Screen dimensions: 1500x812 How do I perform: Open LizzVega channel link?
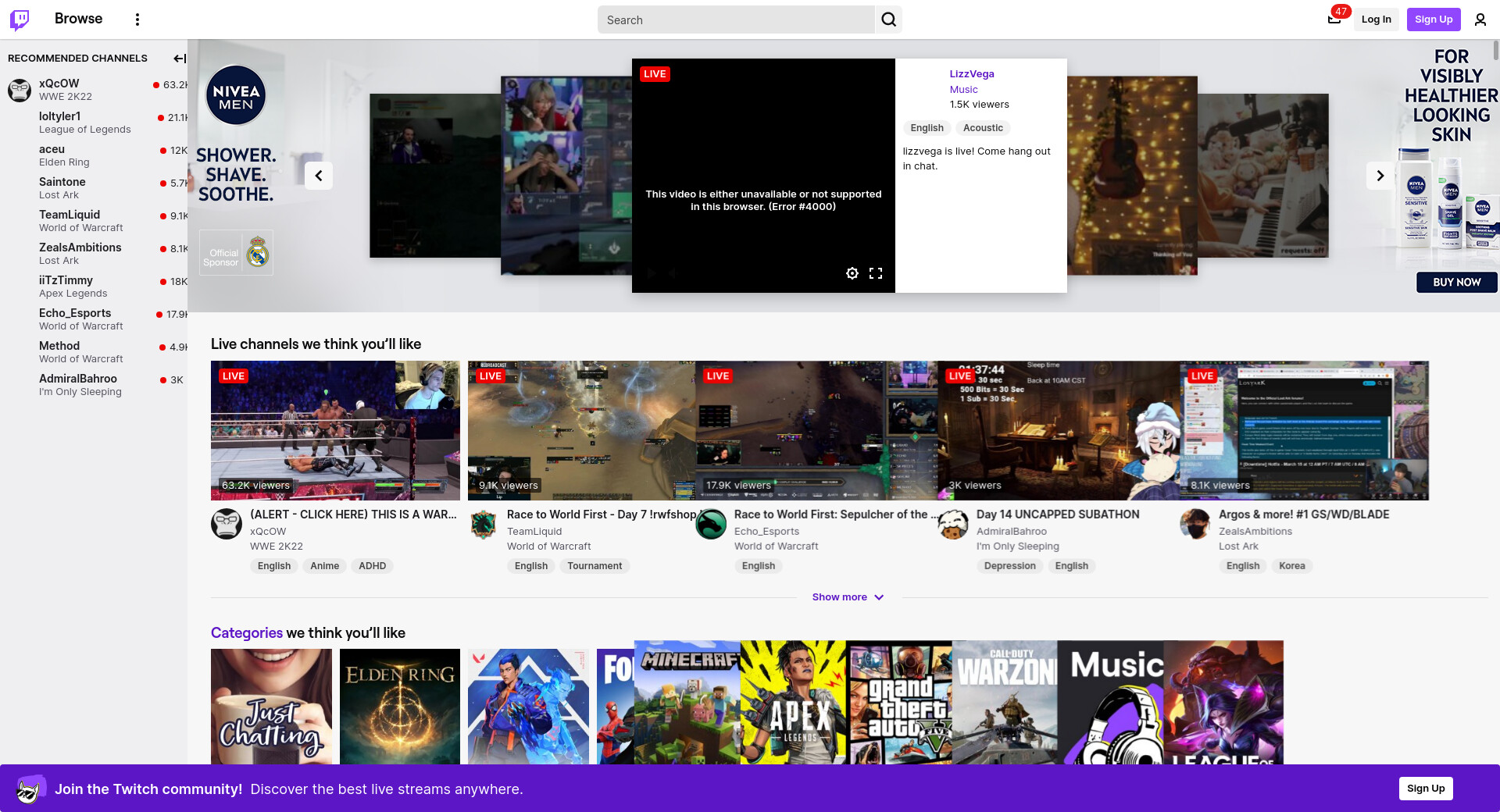pos(971,74)
